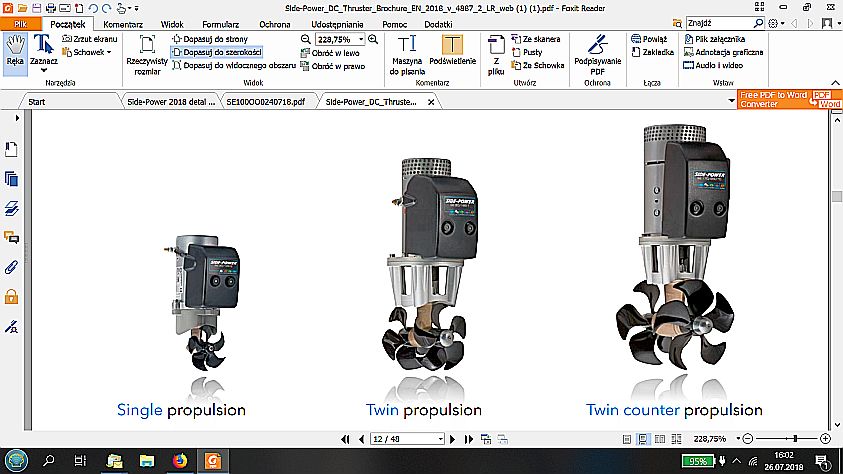Open the Dodatki ribbon tab

tap(438, 24)
